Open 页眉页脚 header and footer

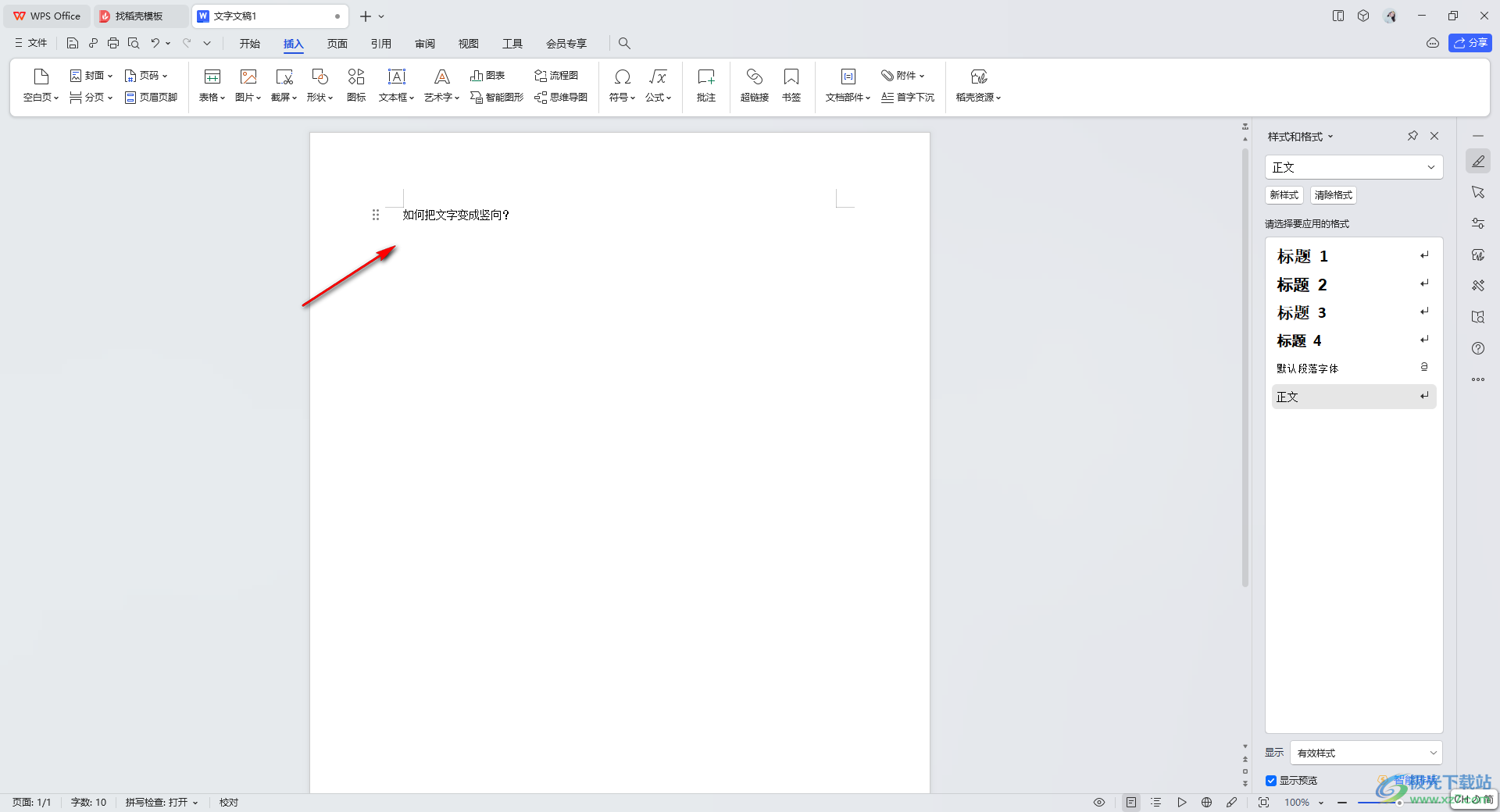pos(152,98)
